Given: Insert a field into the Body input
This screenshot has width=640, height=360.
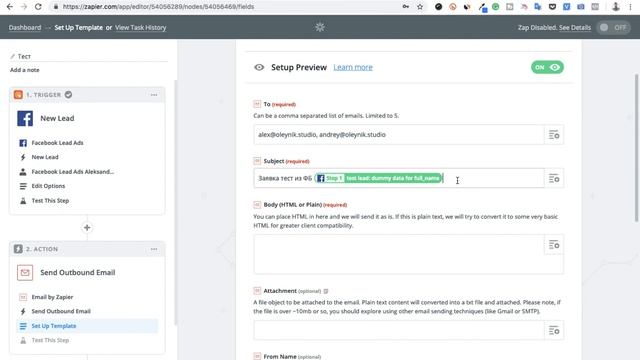Looking at the screenshot, I should tap(554, 244).
